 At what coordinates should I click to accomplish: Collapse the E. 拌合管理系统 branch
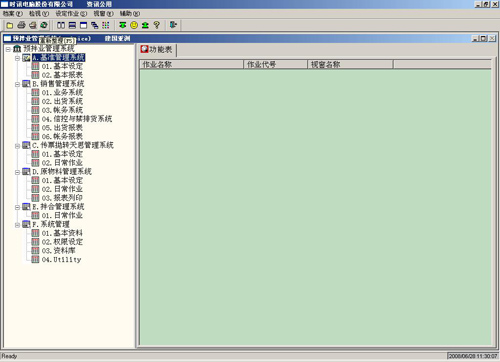(17, 207)
